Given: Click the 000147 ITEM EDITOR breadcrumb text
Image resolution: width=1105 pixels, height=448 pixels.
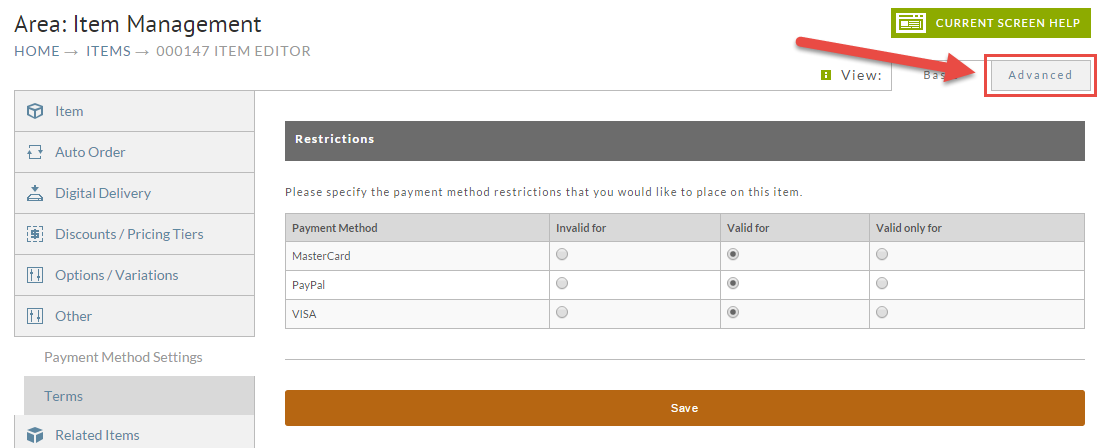Looking at the screenshot, I should [x=233, y=51].
